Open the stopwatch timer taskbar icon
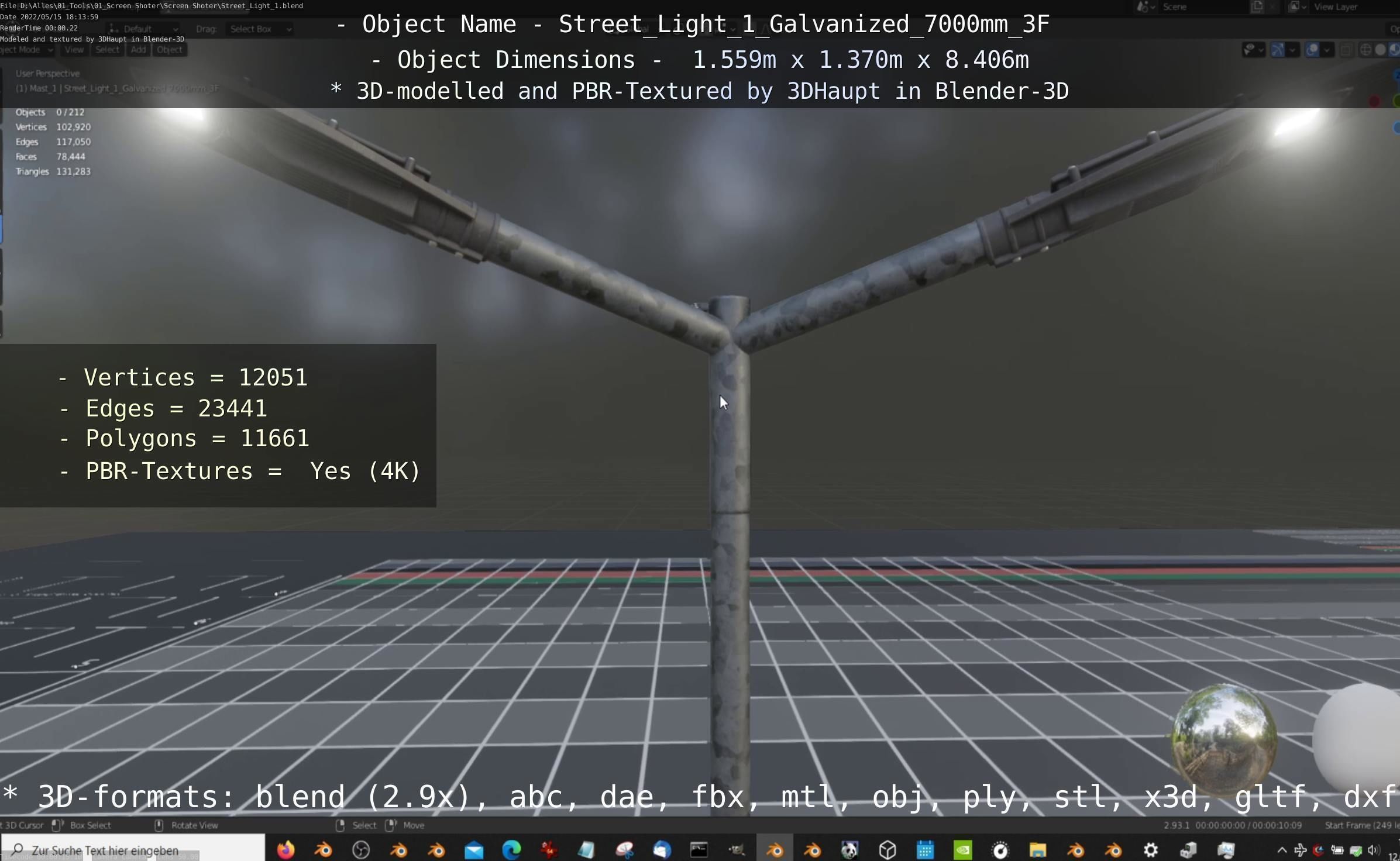Viewport: 1400px width, 861px height. [x=1000, y=850]
